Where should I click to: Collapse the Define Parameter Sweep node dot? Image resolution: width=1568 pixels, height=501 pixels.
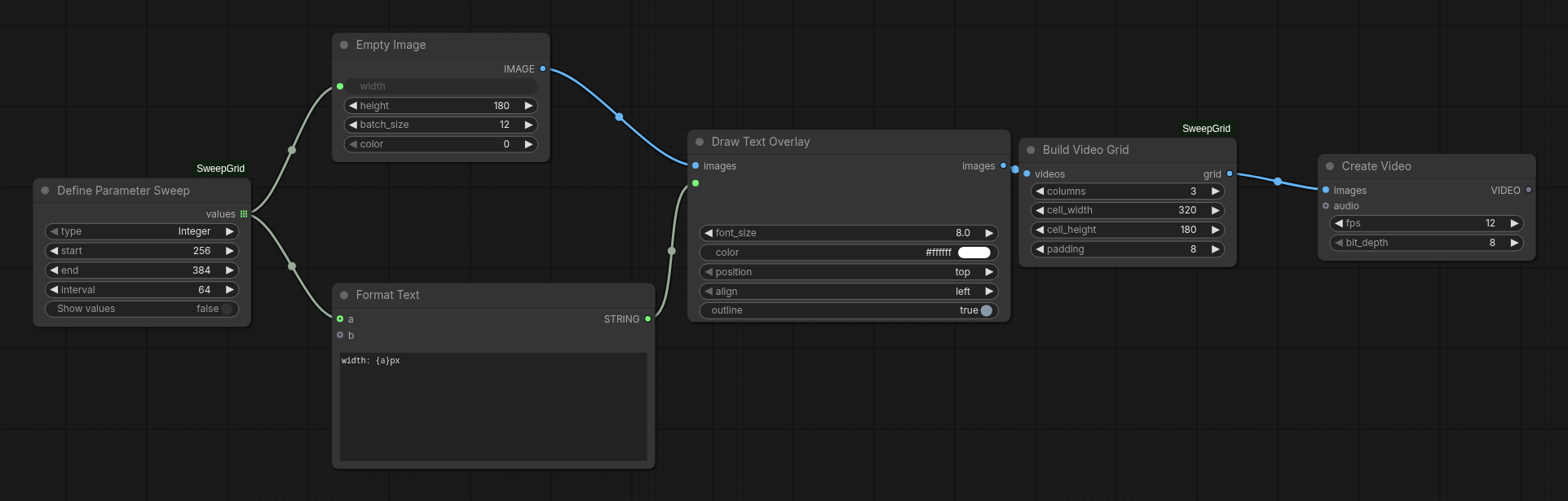pos(45,191)
